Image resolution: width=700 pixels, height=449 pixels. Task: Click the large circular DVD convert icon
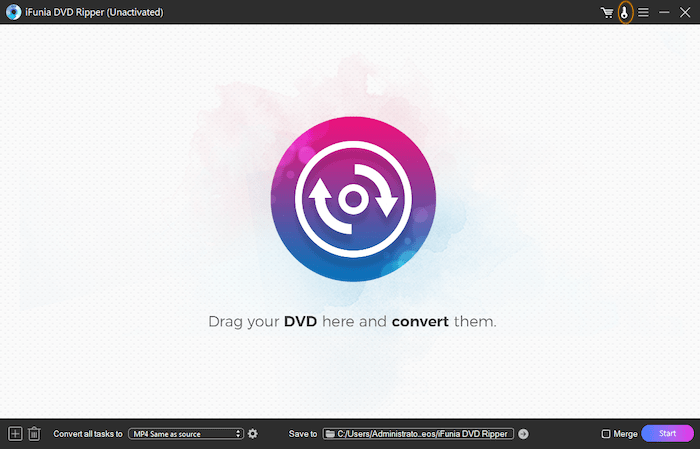coord(352,201)
